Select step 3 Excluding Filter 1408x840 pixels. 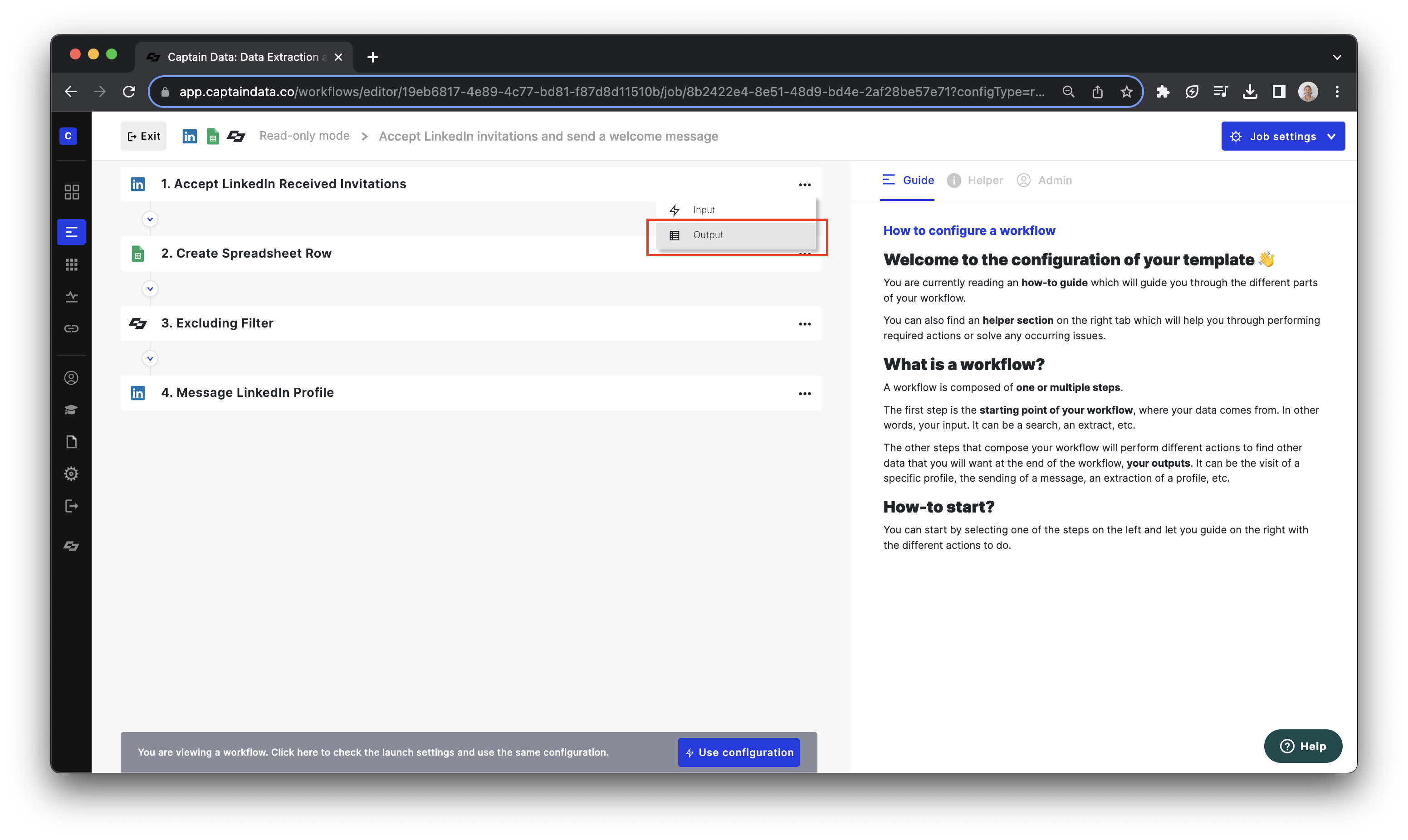click(x=471, y=323)
